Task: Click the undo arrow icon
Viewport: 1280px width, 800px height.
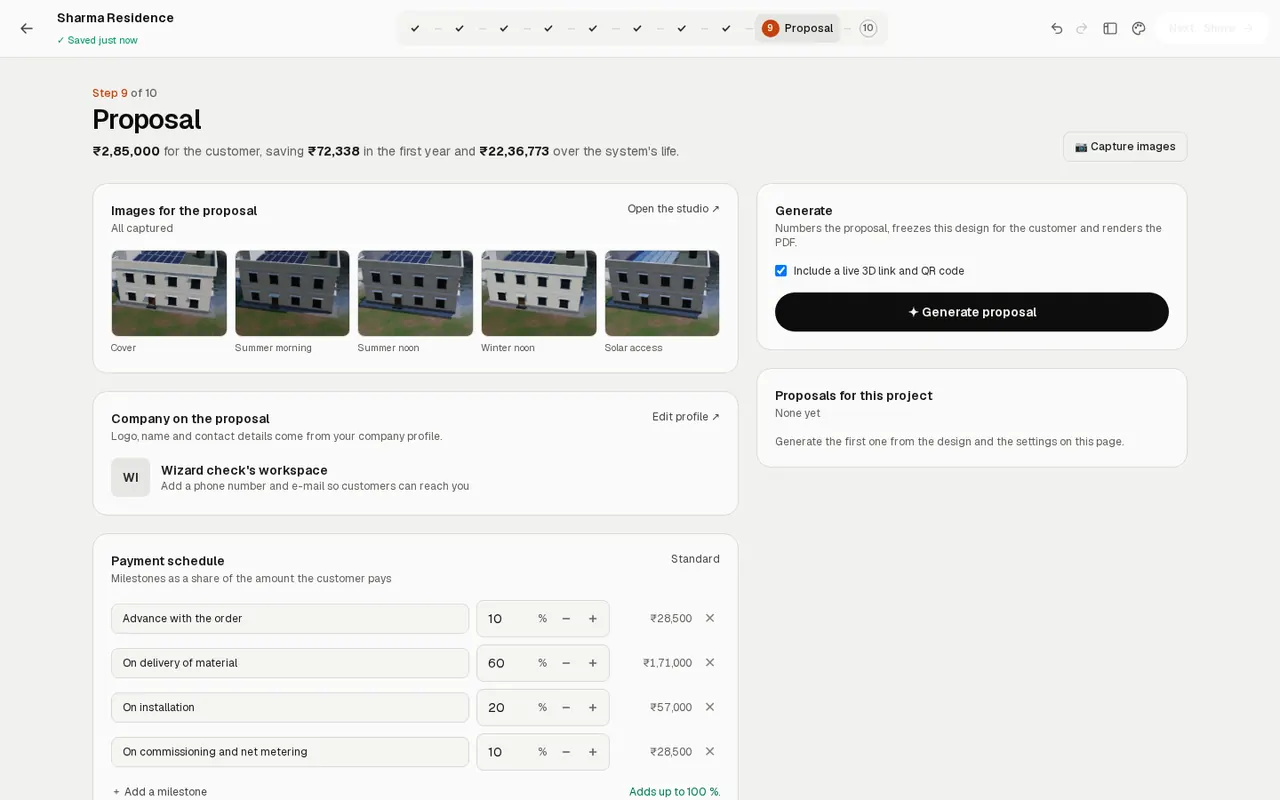Action: 1057,28
